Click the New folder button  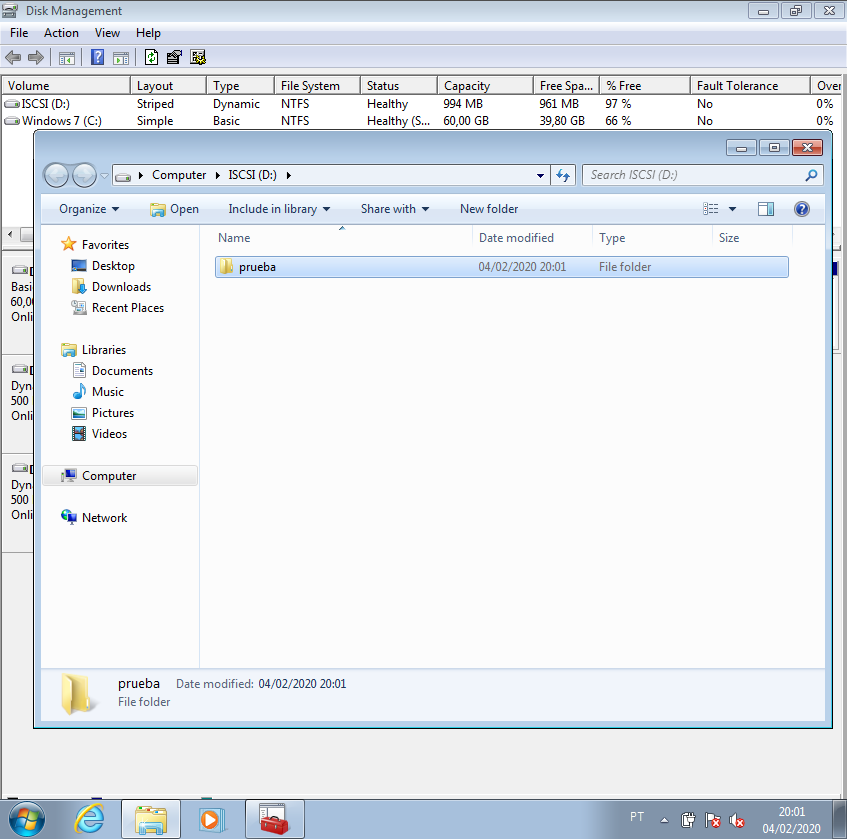(x=489, y=209)
